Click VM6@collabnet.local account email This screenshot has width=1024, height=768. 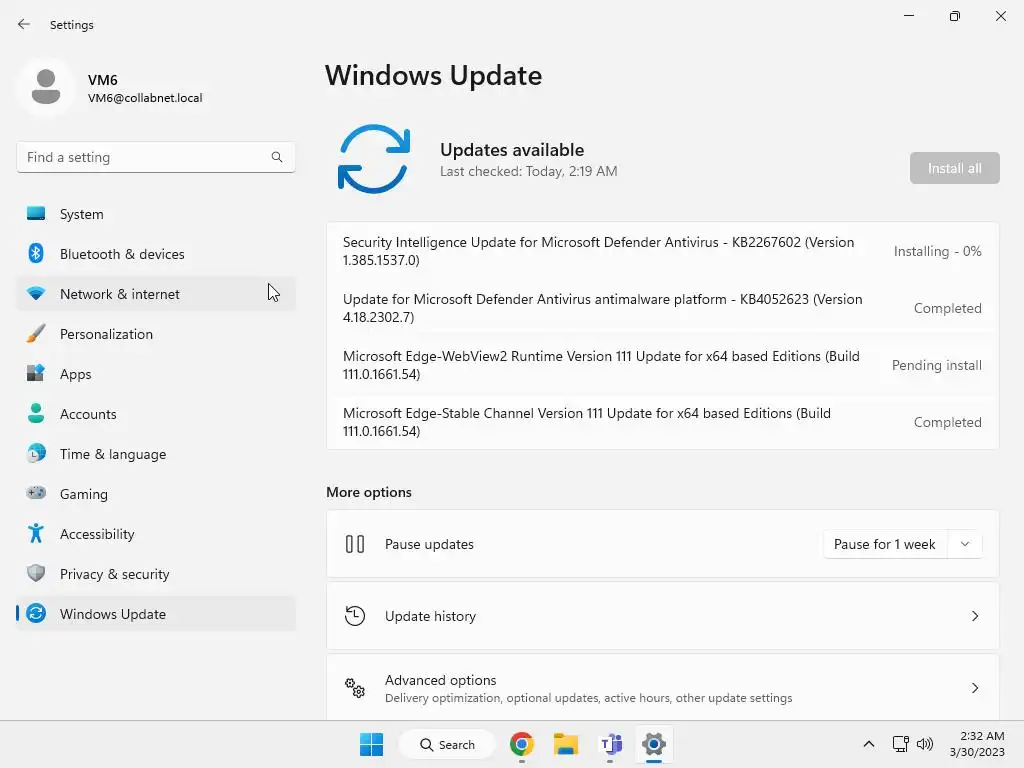point(145,98)
